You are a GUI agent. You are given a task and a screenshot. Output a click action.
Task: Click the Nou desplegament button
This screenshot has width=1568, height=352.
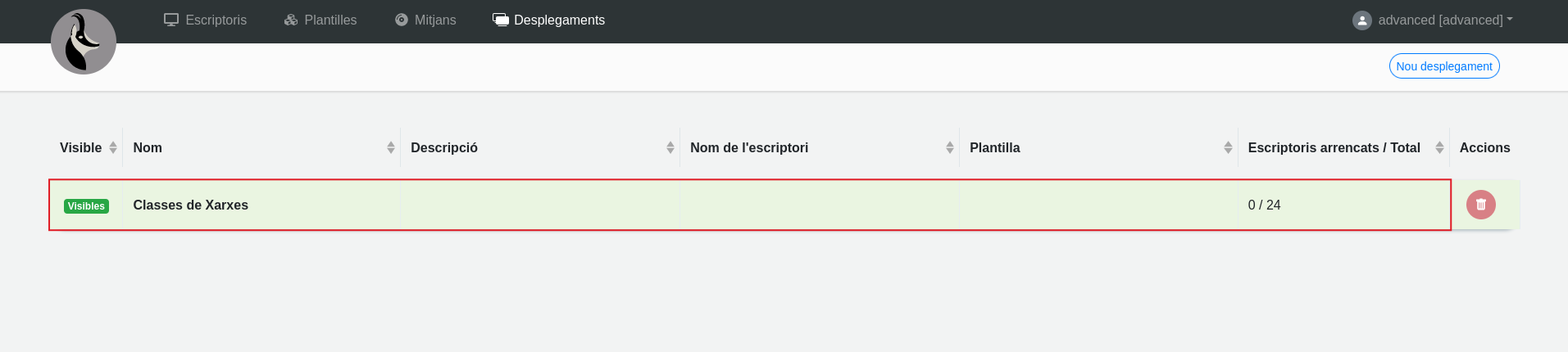1443,66
